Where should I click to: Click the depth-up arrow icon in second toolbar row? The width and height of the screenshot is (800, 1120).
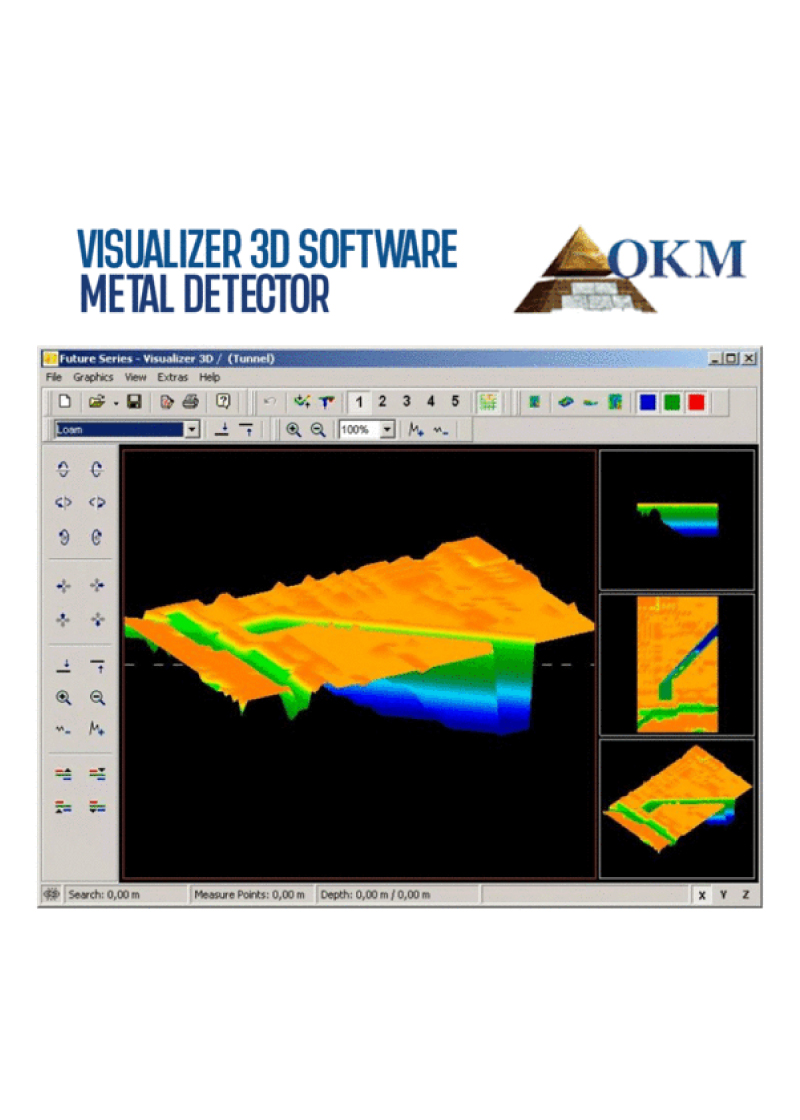point(246,429)
